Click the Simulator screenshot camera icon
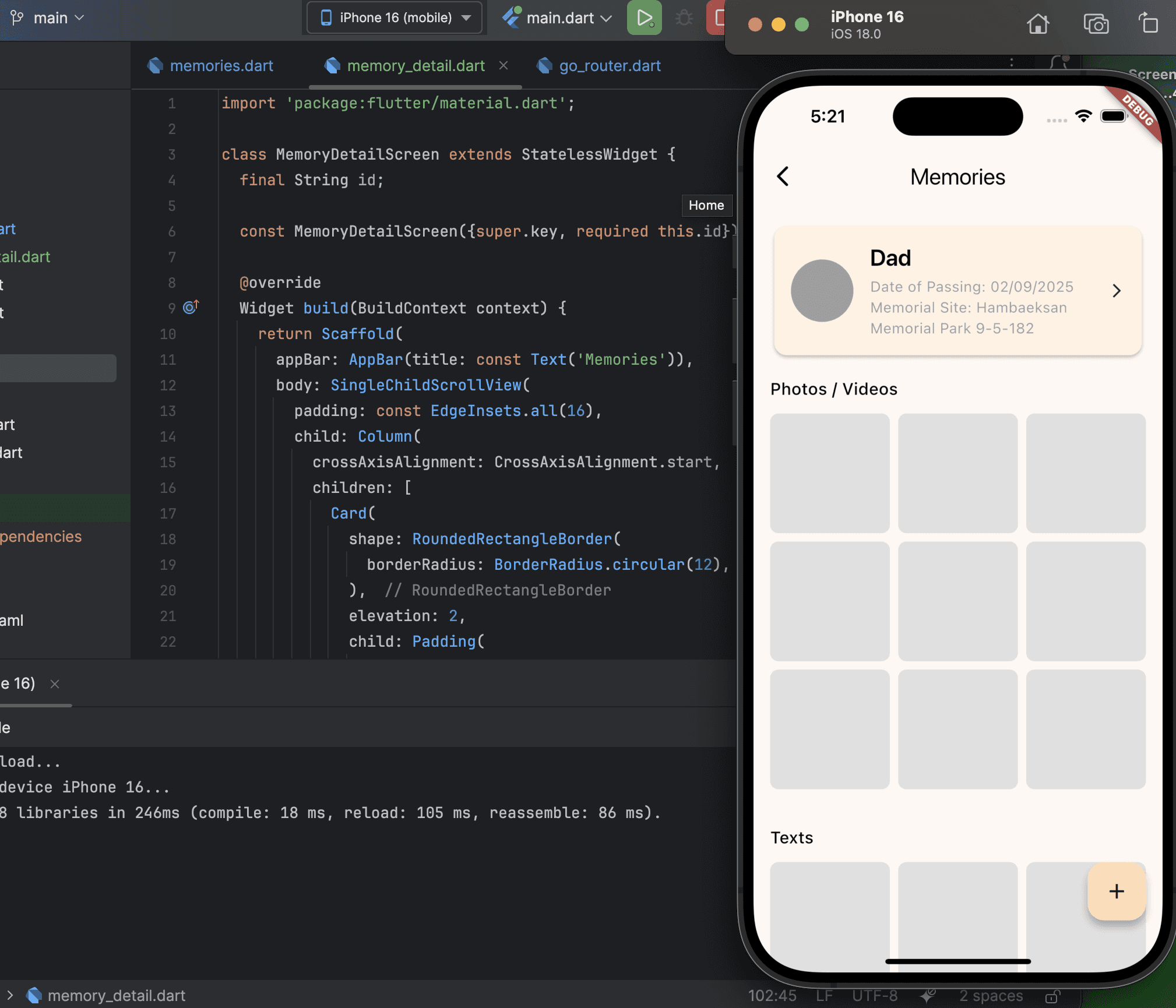 tap(1096, 24)
